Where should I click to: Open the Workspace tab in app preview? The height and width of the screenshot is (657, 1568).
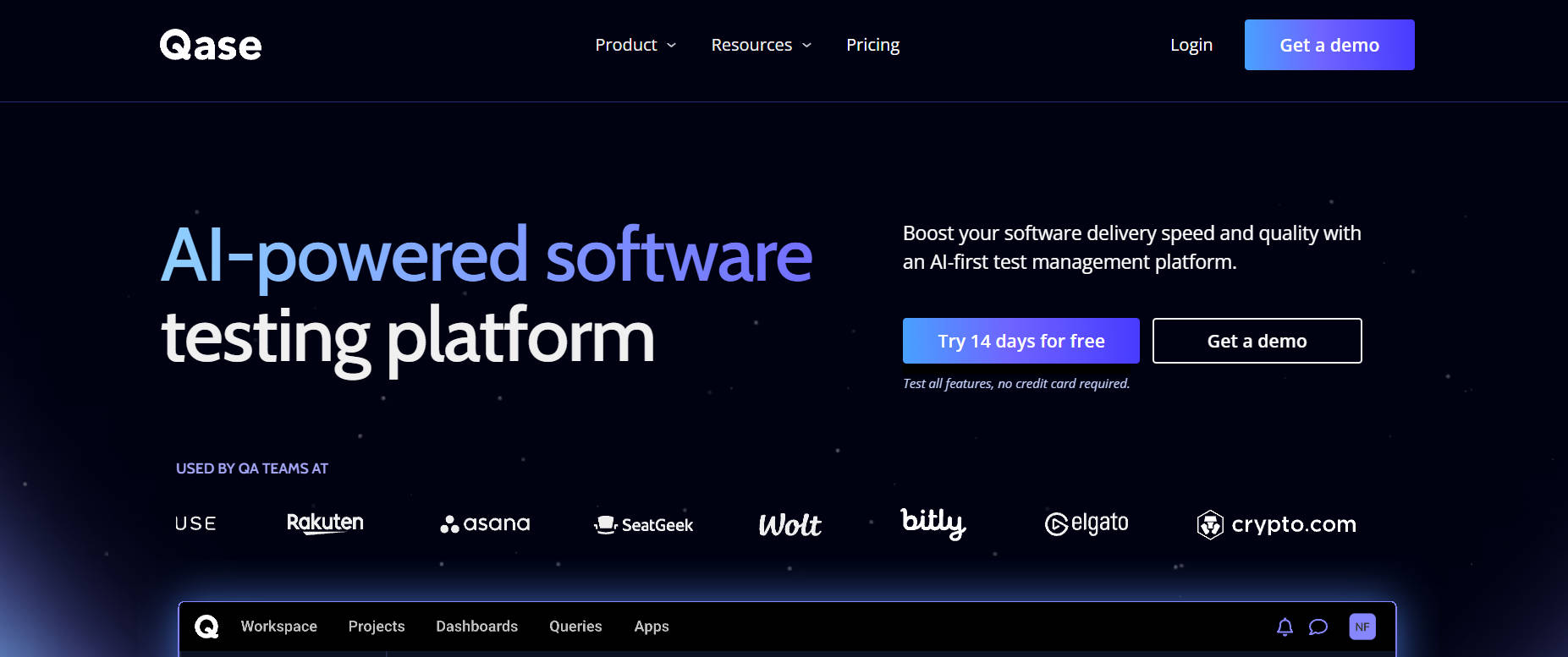pyautogui.click(x=279, y=627)
